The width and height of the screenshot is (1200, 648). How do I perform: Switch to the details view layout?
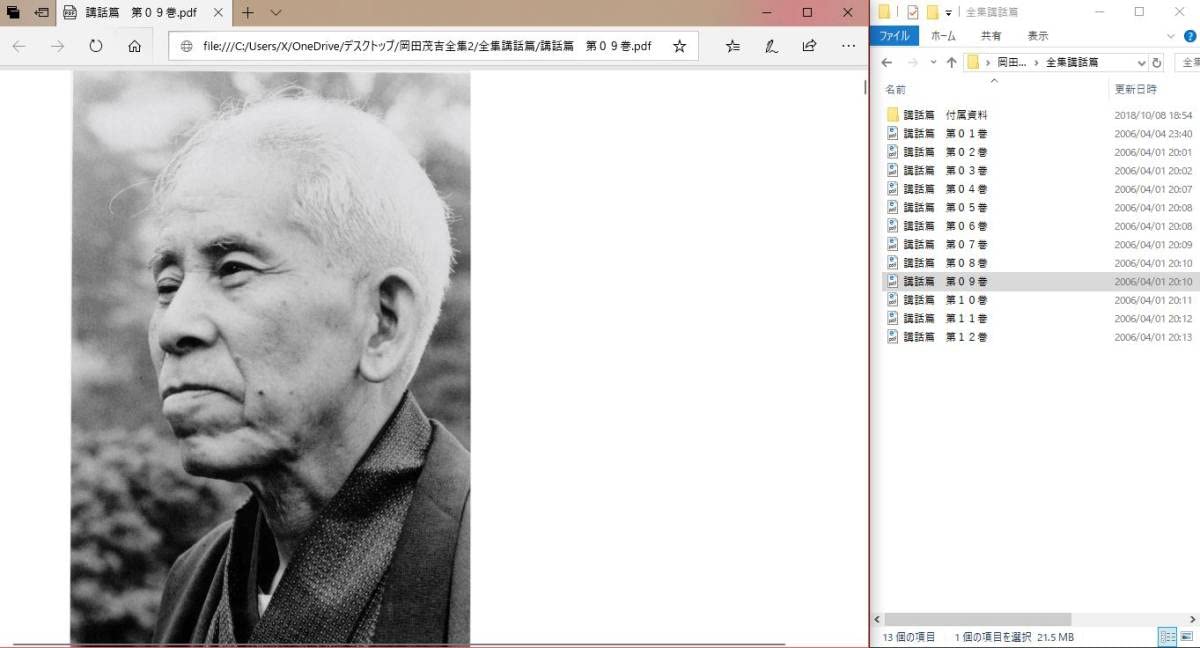[x=1167, y=637]
